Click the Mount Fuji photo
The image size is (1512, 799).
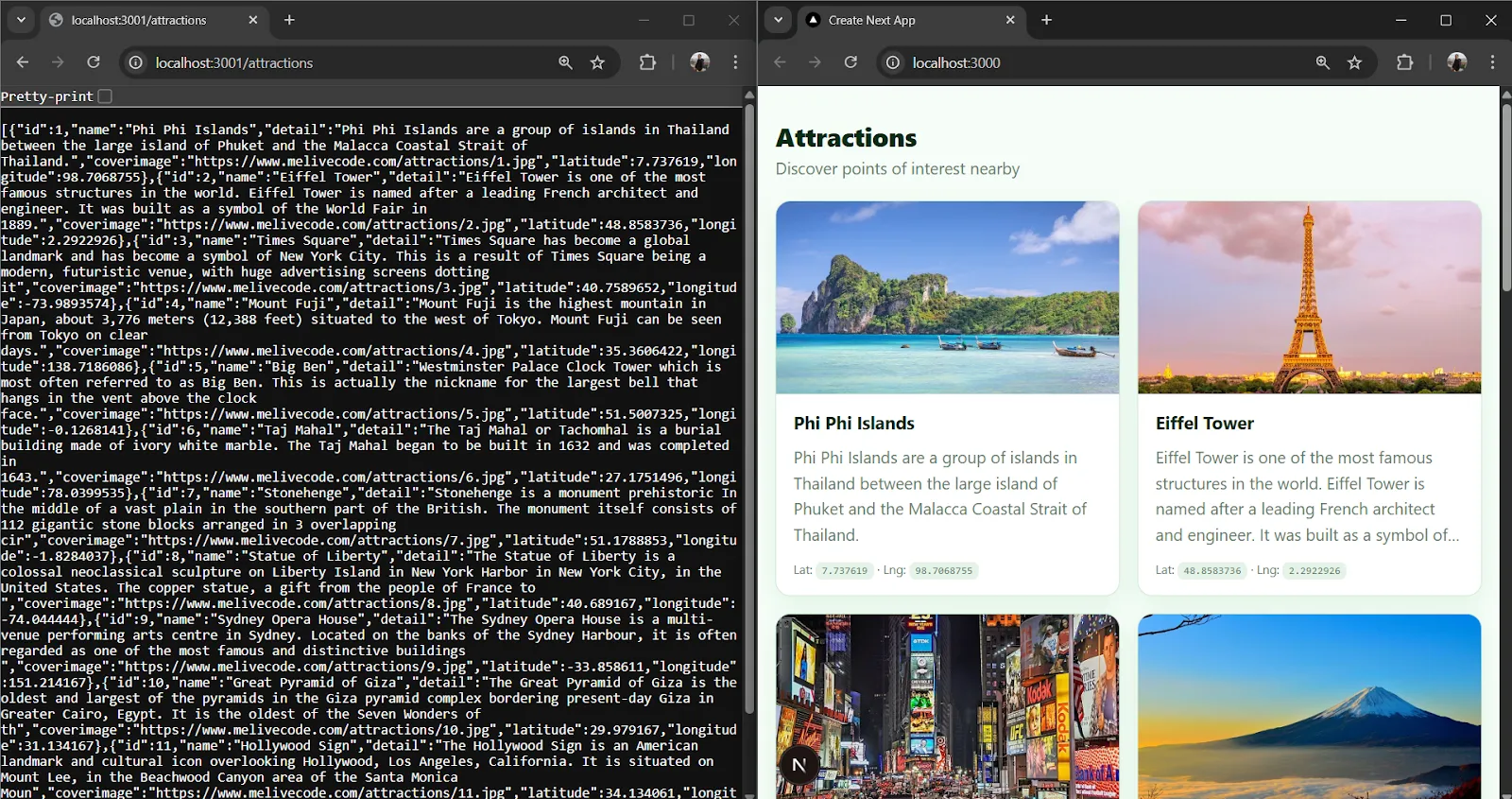[x=1309, y=706]
